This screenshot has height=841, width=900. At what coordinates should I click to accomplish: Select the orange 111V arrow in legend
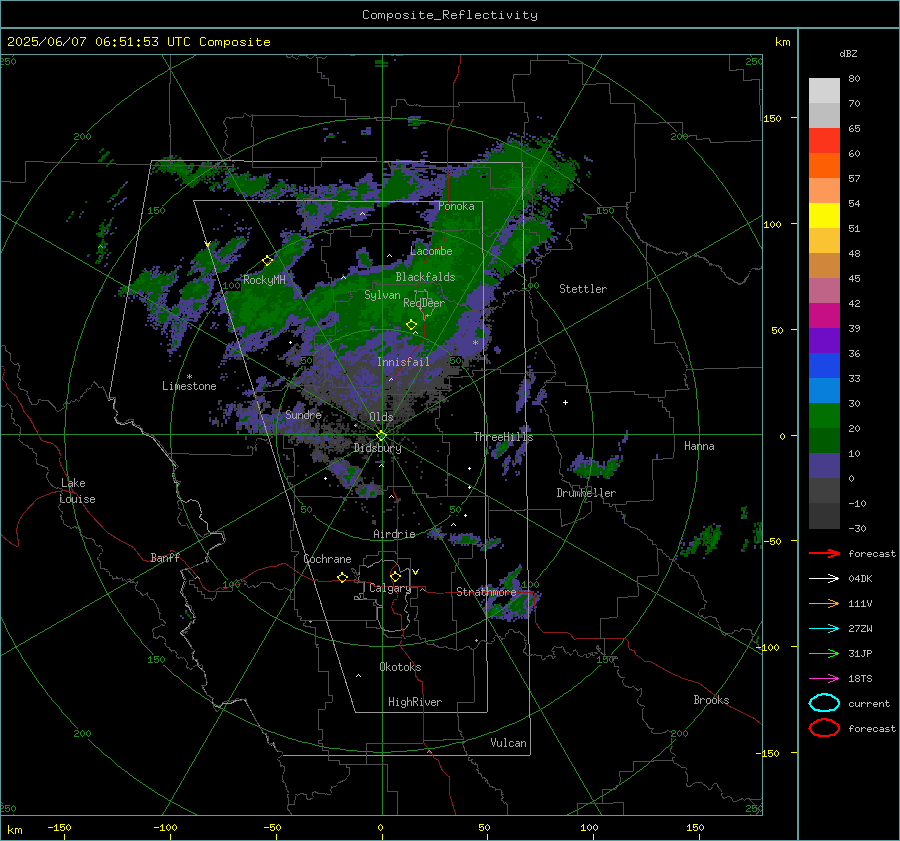824,603
